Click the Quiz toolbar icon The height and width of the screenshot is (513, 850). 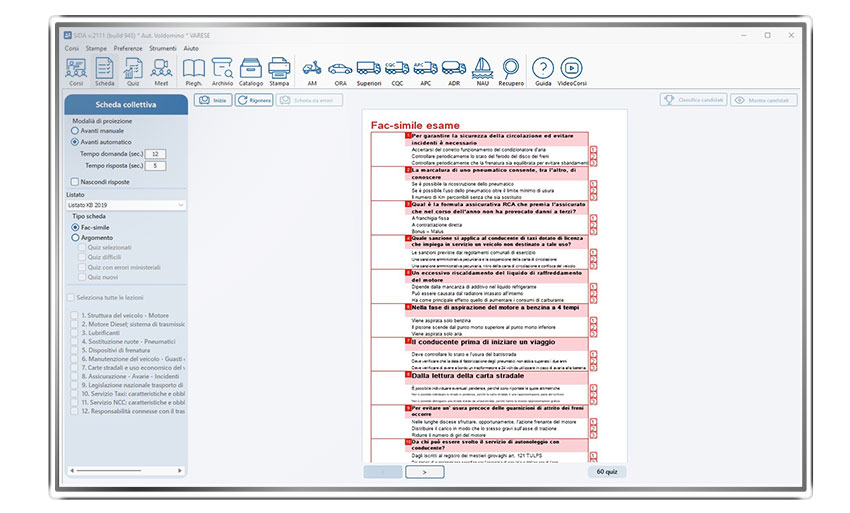[132, 70]
